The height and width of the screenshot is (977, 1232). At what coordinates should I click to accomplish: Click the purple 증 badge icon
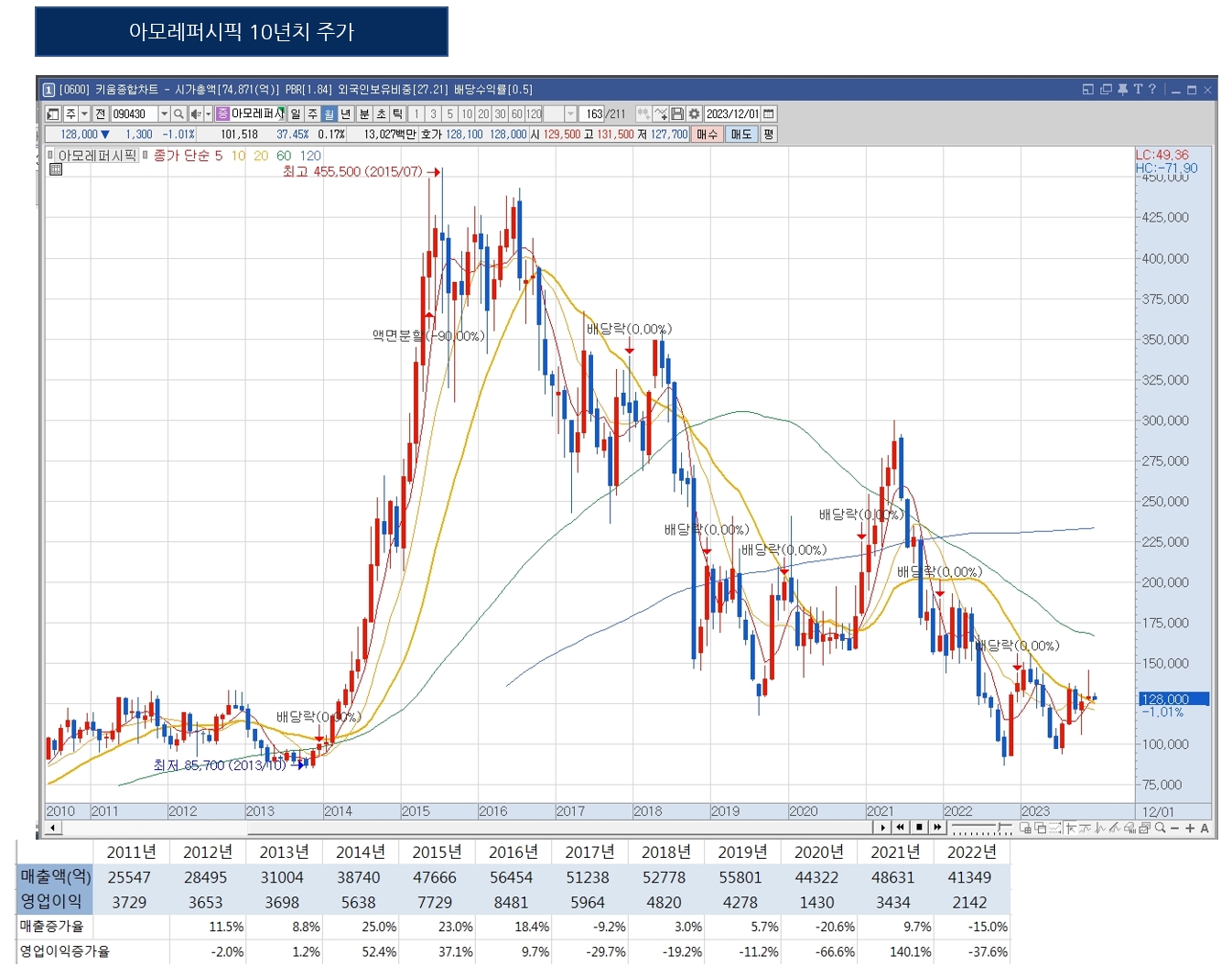222,114
